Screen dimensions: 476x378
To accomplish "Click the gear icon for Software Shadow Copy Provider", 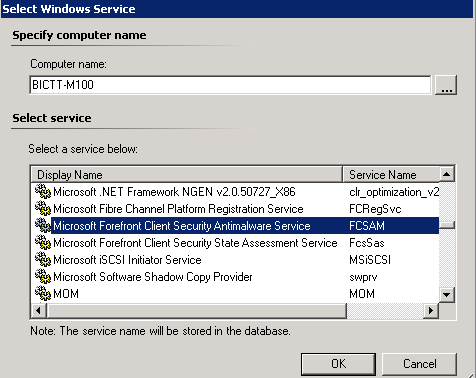I will 43,276.
